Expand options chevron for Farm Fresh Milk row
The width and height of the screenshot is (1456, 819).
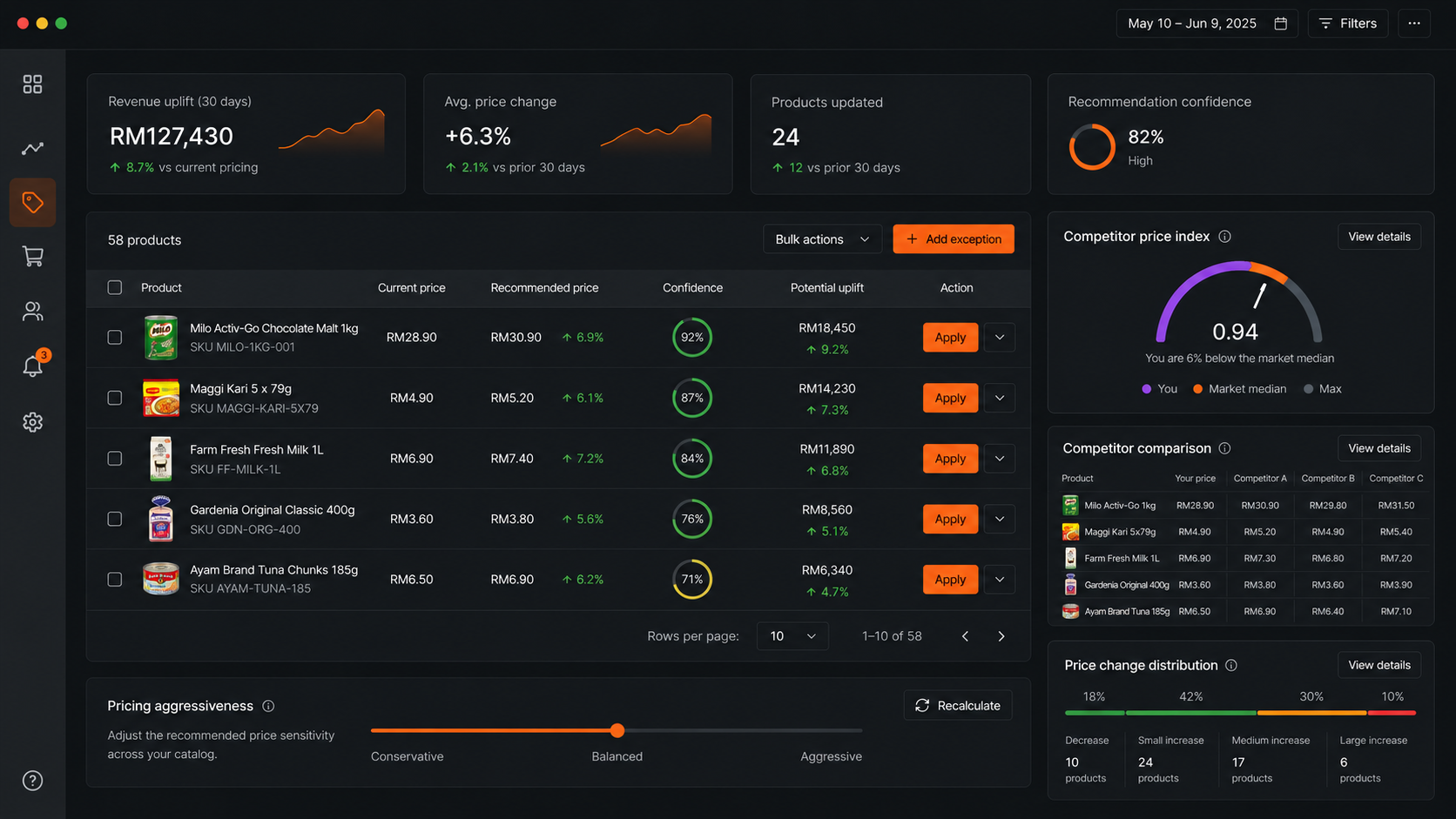[x=1000, y=459]
